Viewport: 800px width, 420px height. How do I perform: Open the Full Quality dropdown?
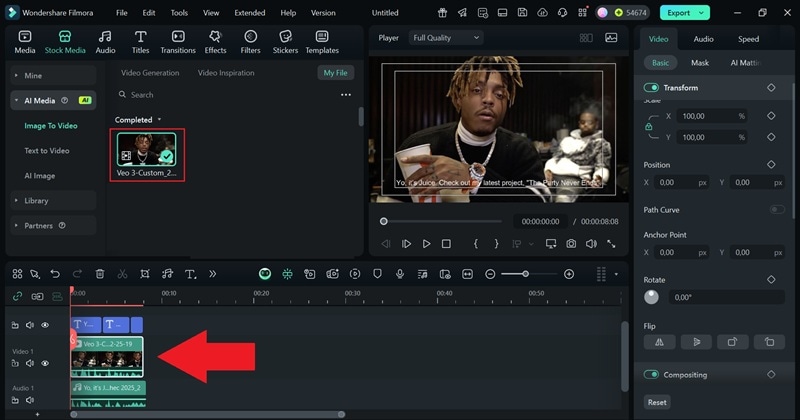click(x=446, y=38)
